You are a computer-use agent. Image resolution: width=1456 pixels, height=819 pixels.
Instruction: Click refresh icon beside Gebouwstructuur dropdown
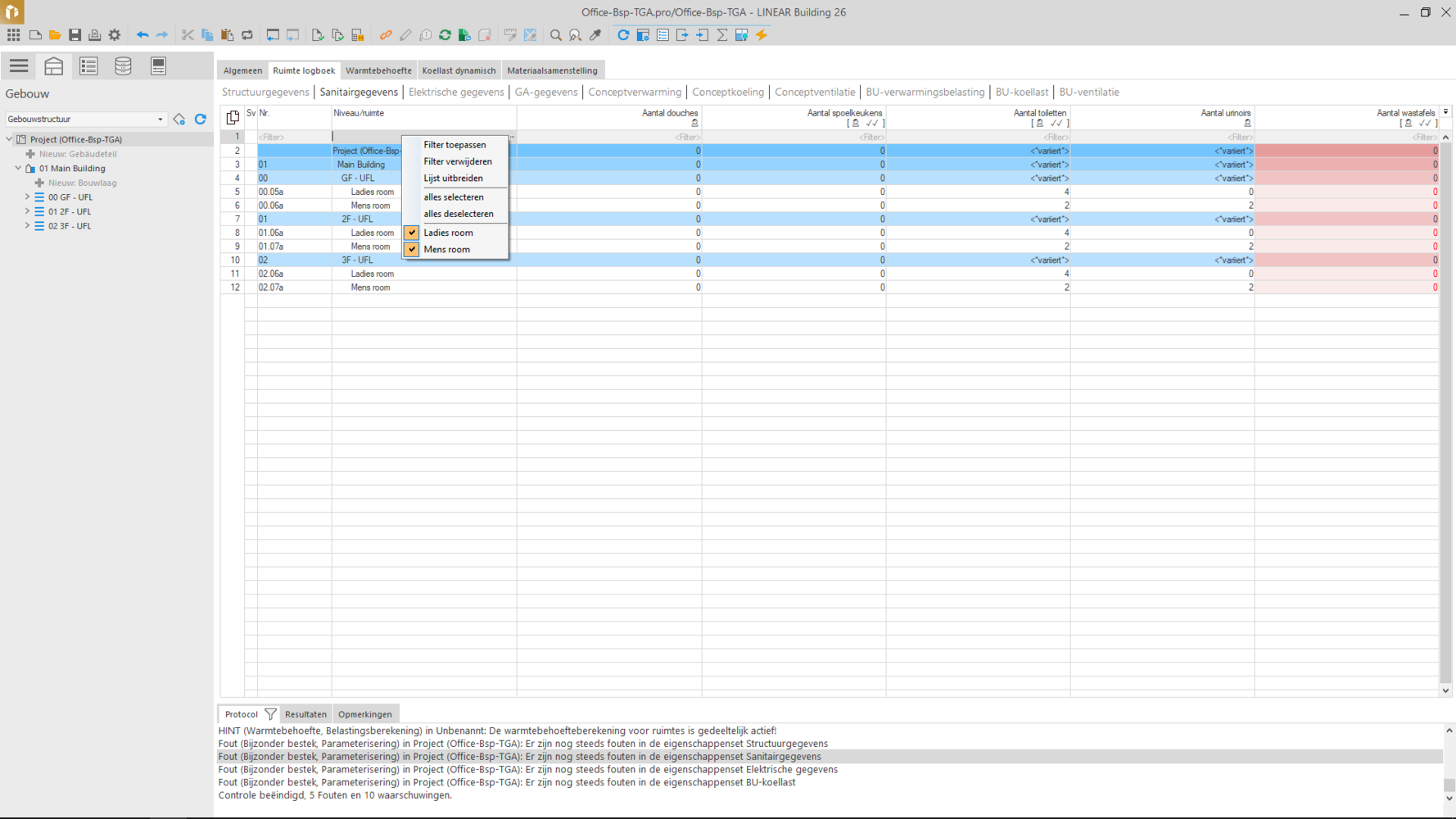(x=201, y=120)
